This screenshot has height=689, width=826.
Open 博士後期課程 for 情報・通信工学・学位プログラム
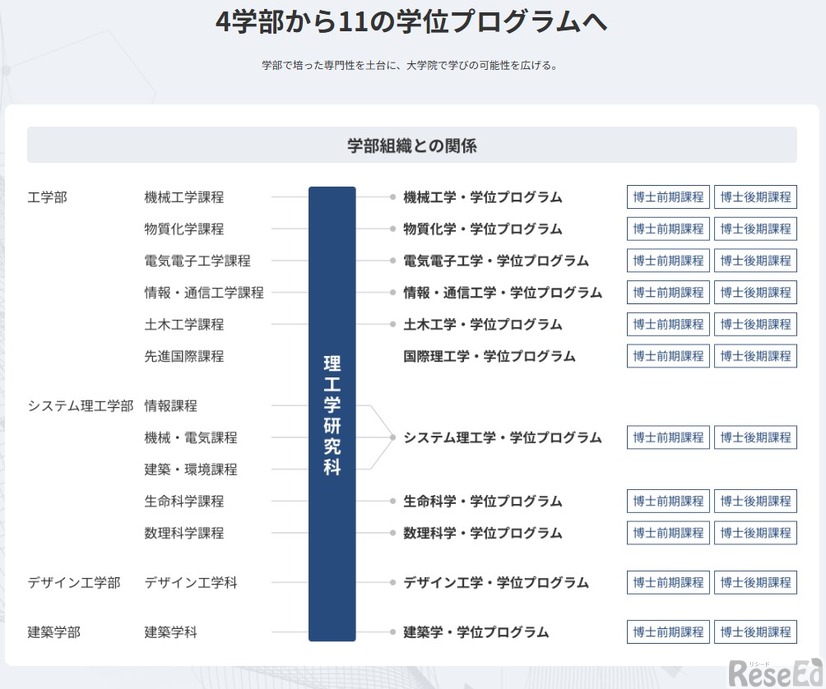755,292
